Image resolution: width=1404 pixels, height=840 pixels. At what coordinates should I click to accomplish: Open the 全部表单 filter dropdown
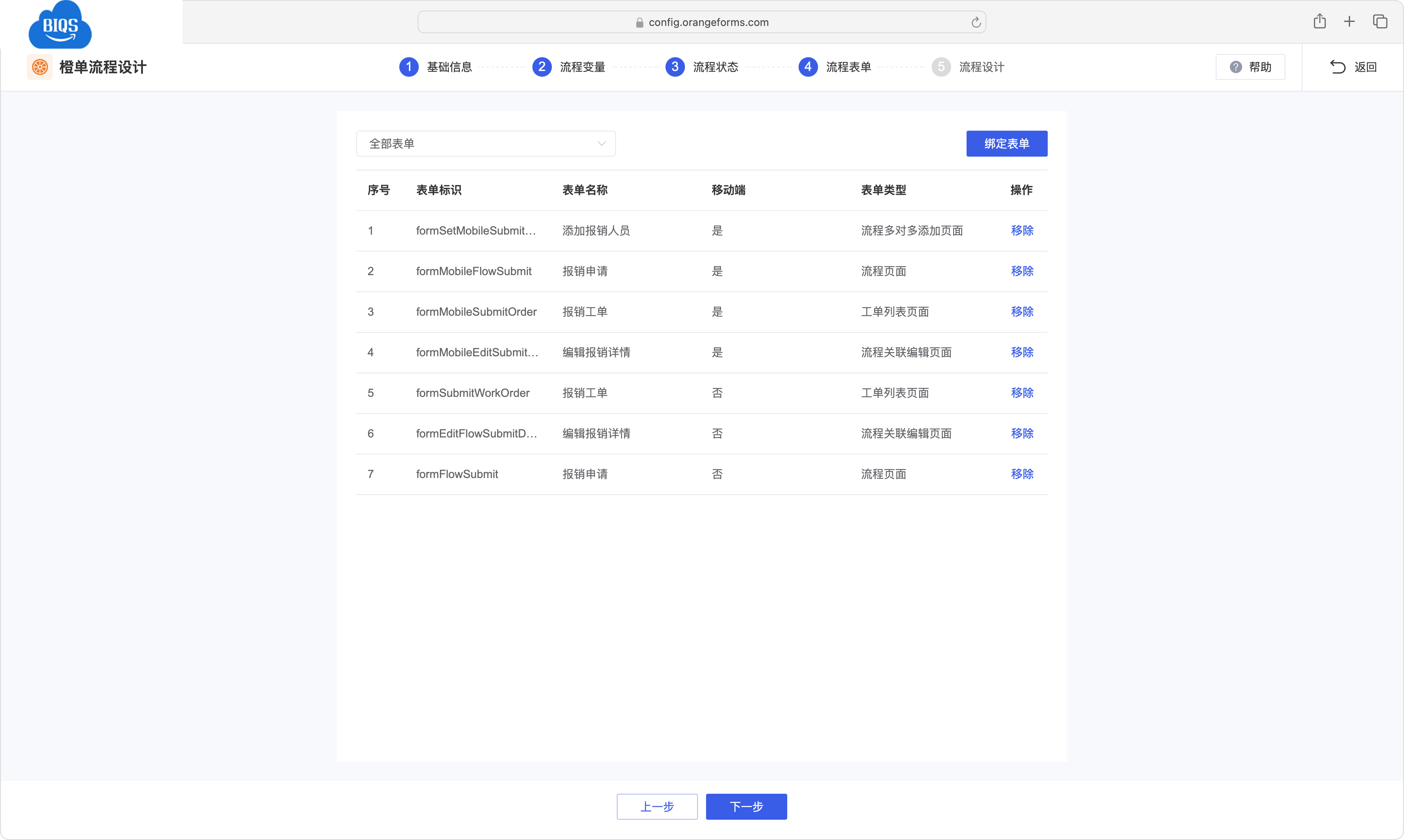(x=486, y=144)
